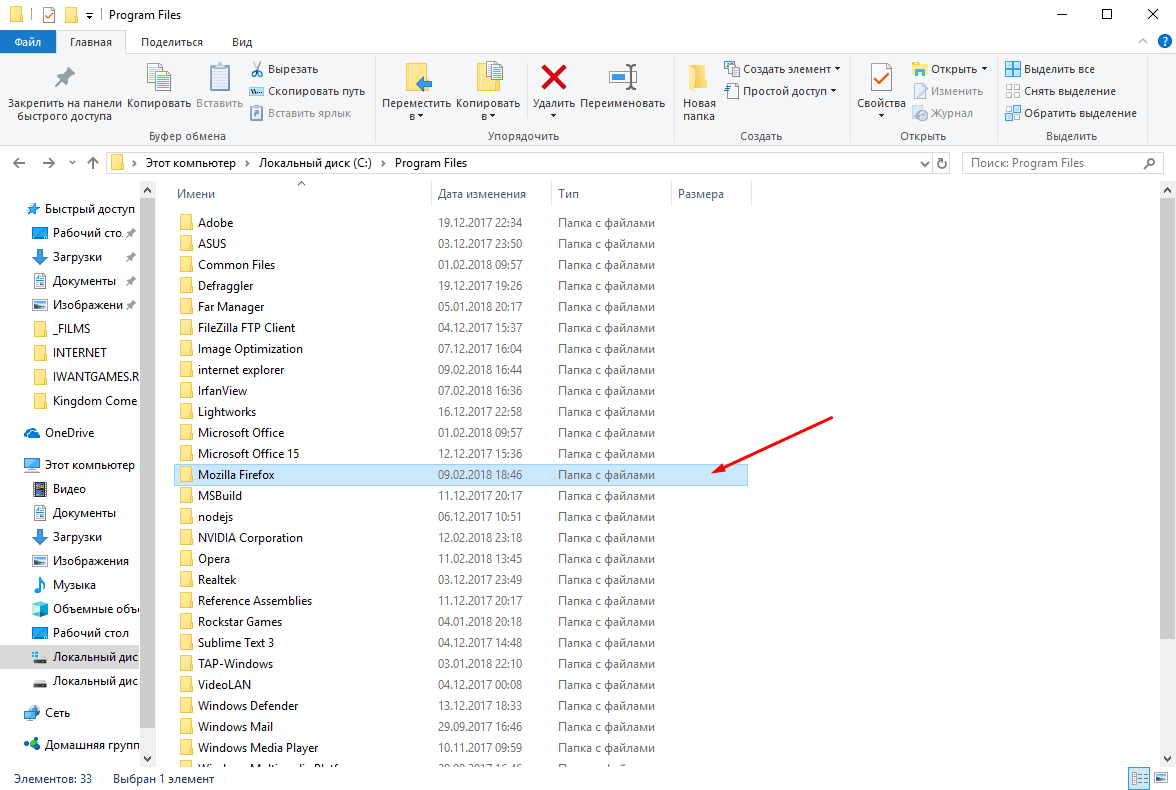Click Этот компьютер in address breadcrumb
The width and height of the screenshot is (1176, 790).
point(190,163)
